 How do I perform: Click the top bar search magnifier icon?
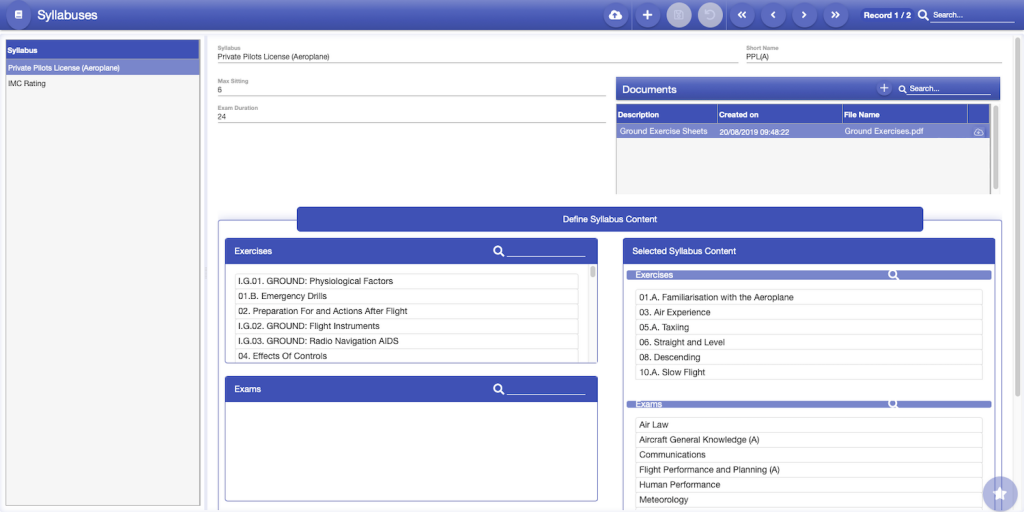[x=923, y=15]
